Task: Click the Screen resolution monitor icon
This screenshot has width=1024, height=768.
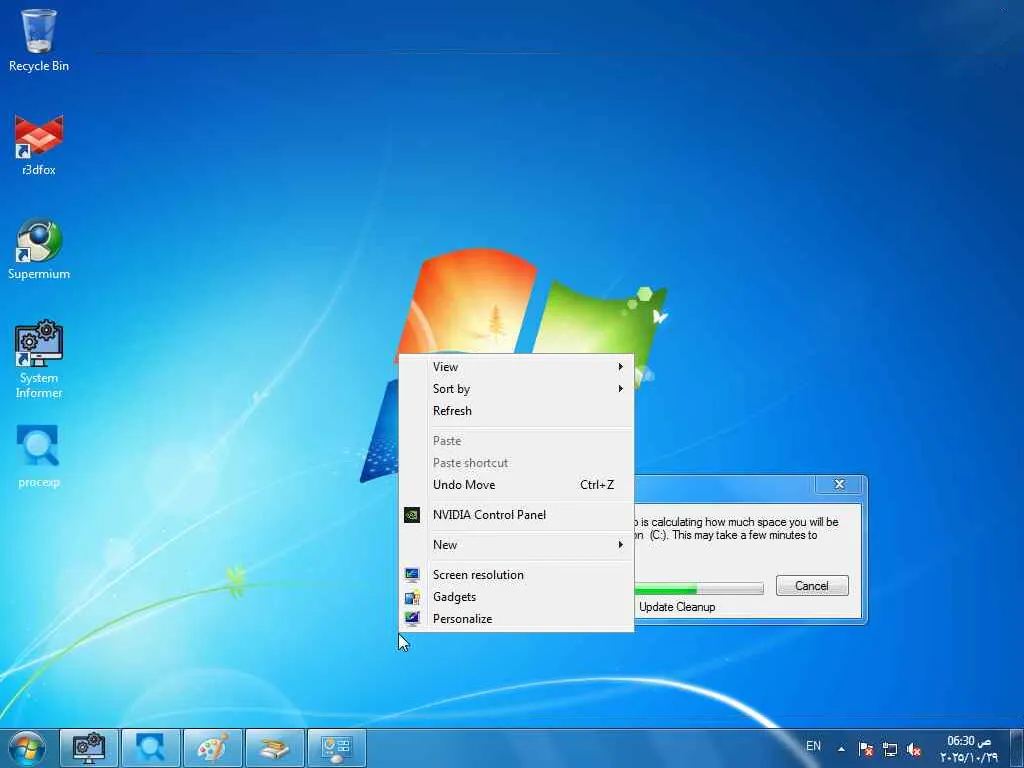Action: [x=412, y=575]
